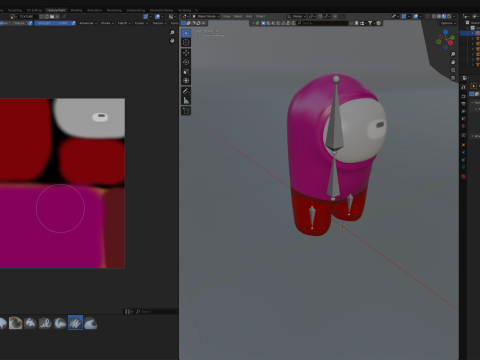The image size is (480, 360).
Task: Open the Render properties tab icon
Action: (463, 96)
